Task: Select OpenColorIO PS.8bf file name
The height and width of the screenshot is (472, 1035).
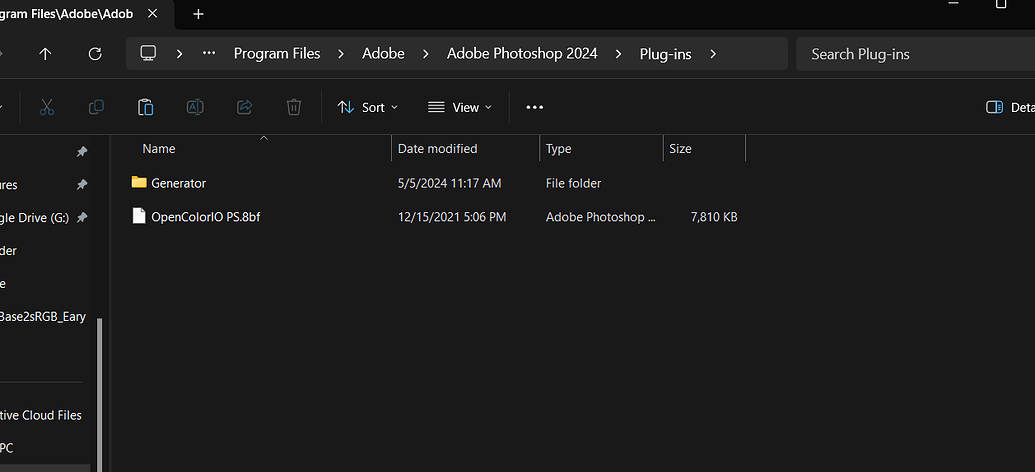Action: (206, 217)
